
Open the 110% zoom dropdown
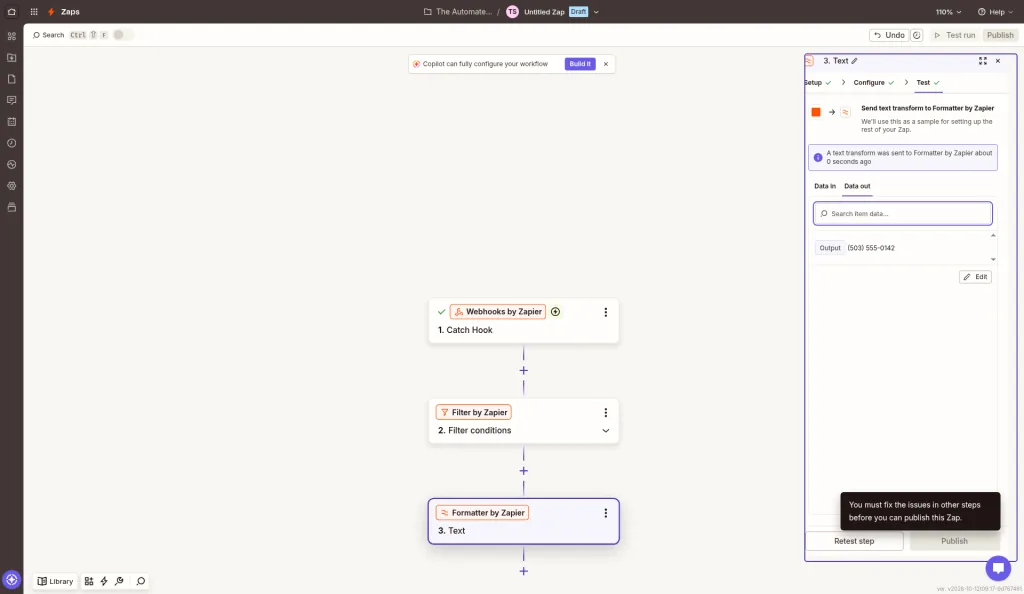(x=948, y=12)
